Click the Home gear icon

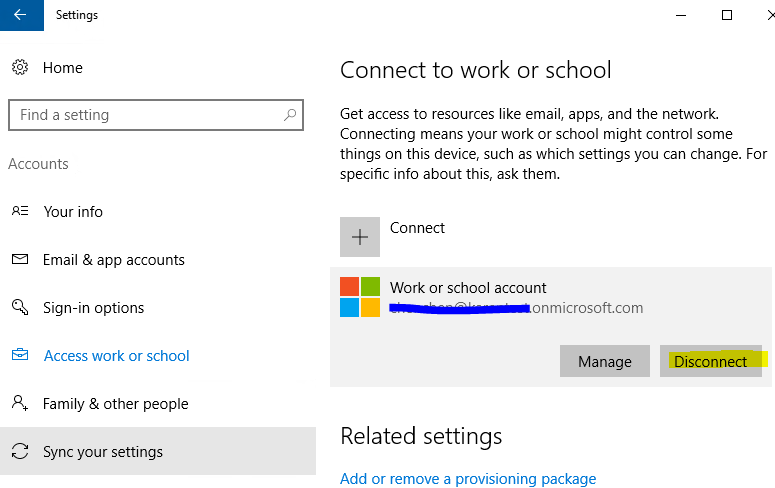coord(20,68)
